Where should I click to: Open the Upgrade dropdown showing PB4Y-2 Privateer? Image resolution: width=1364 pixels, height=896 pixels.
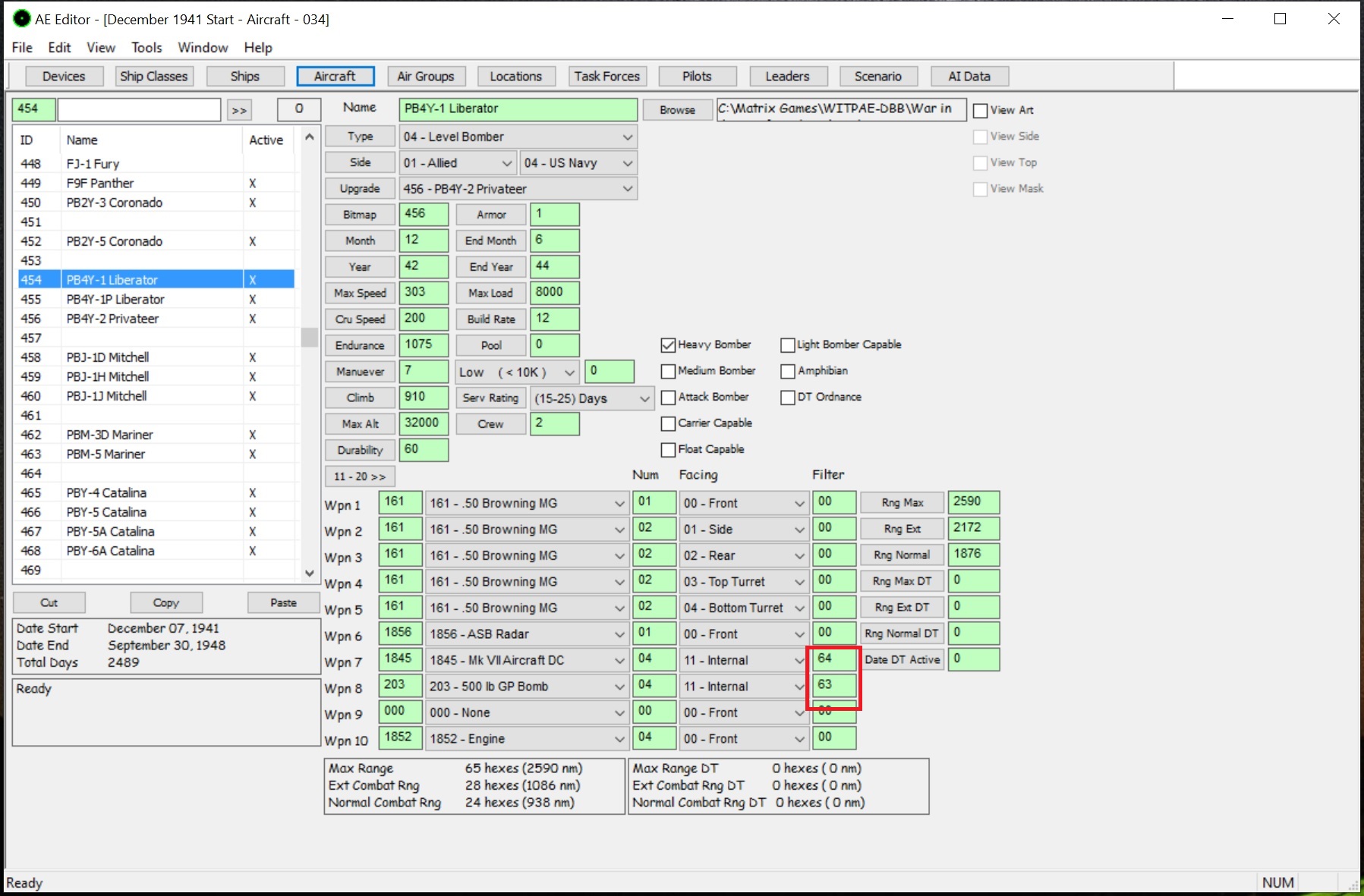[518, 189]
